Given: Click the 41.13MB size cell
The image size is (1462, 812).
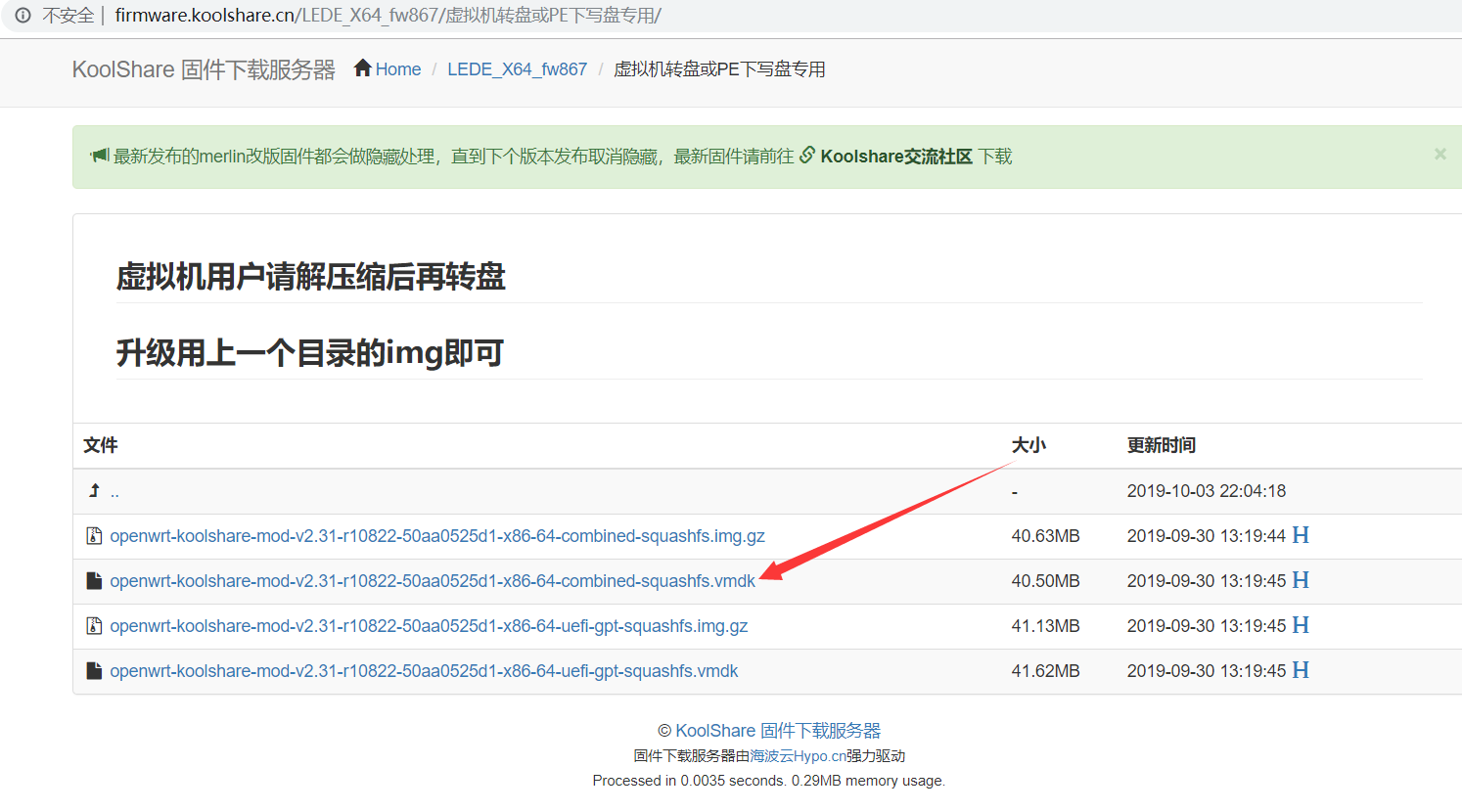Looking at the screenshot, I should click(1045, 626).
